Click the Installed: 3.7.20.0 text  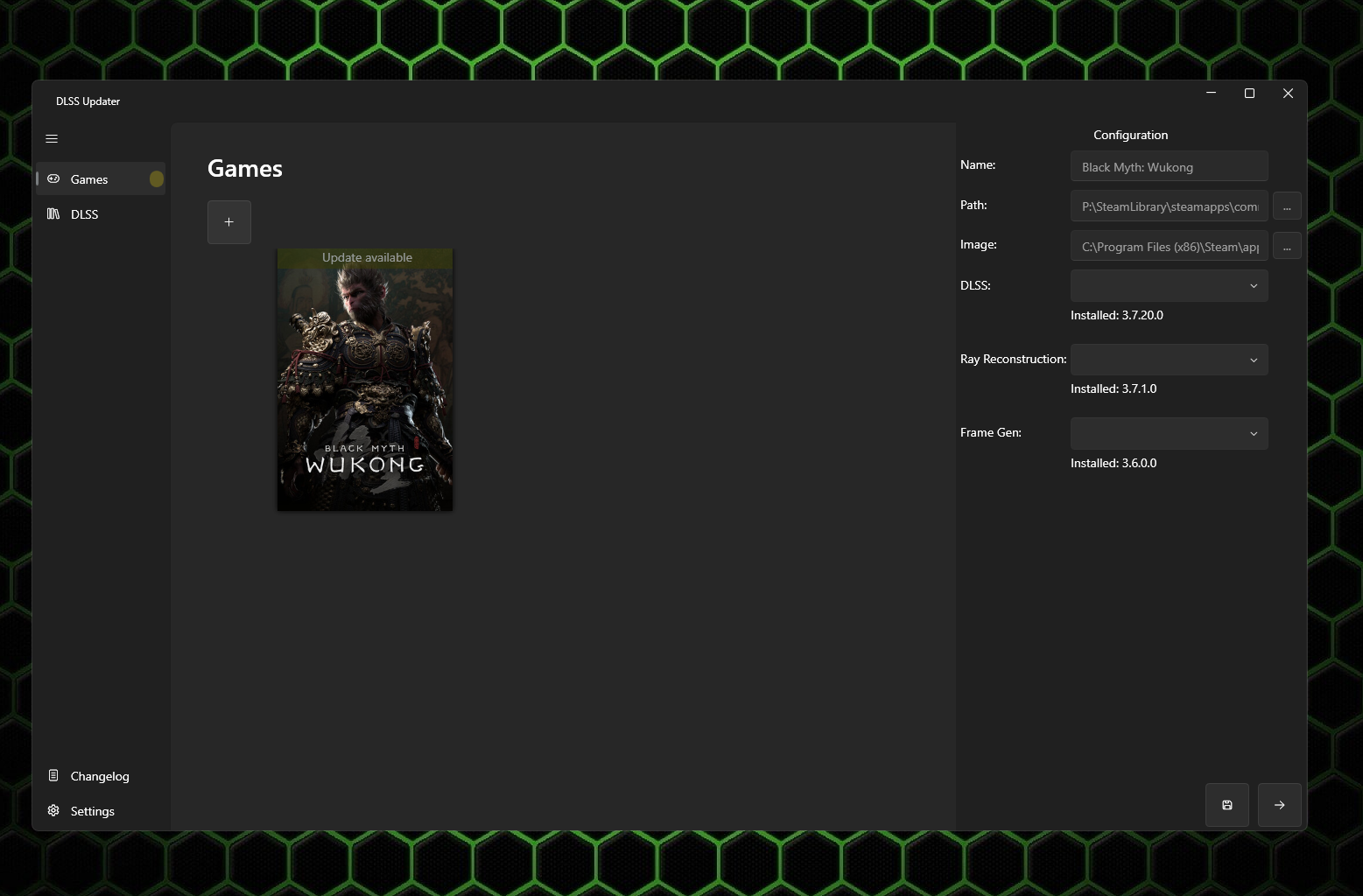1117,315
